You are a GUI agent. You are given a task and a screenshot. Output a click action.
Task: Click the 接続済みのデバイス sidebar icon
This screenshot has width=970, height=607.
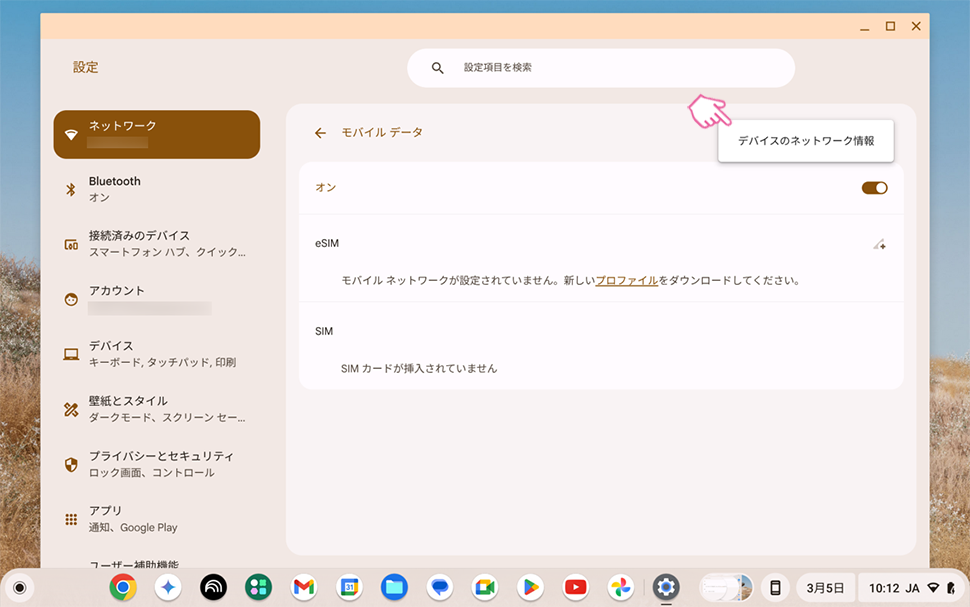pos(71,244)
